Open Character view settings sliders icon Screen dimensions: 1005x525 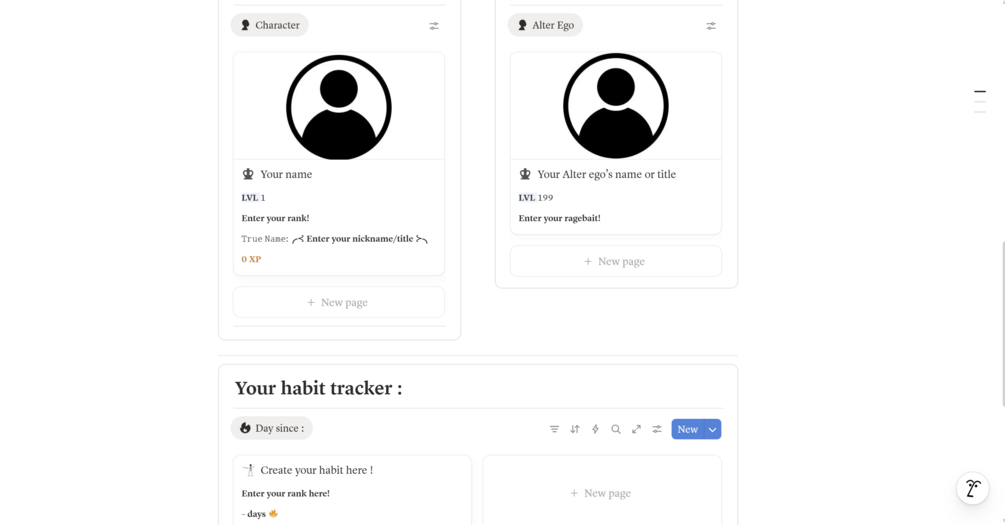pos(434,26)
